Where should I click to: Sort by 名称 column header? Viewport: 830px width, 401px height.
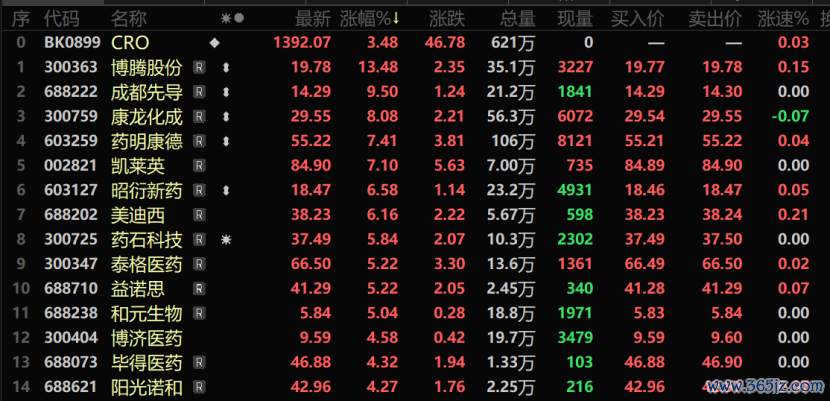129,19
